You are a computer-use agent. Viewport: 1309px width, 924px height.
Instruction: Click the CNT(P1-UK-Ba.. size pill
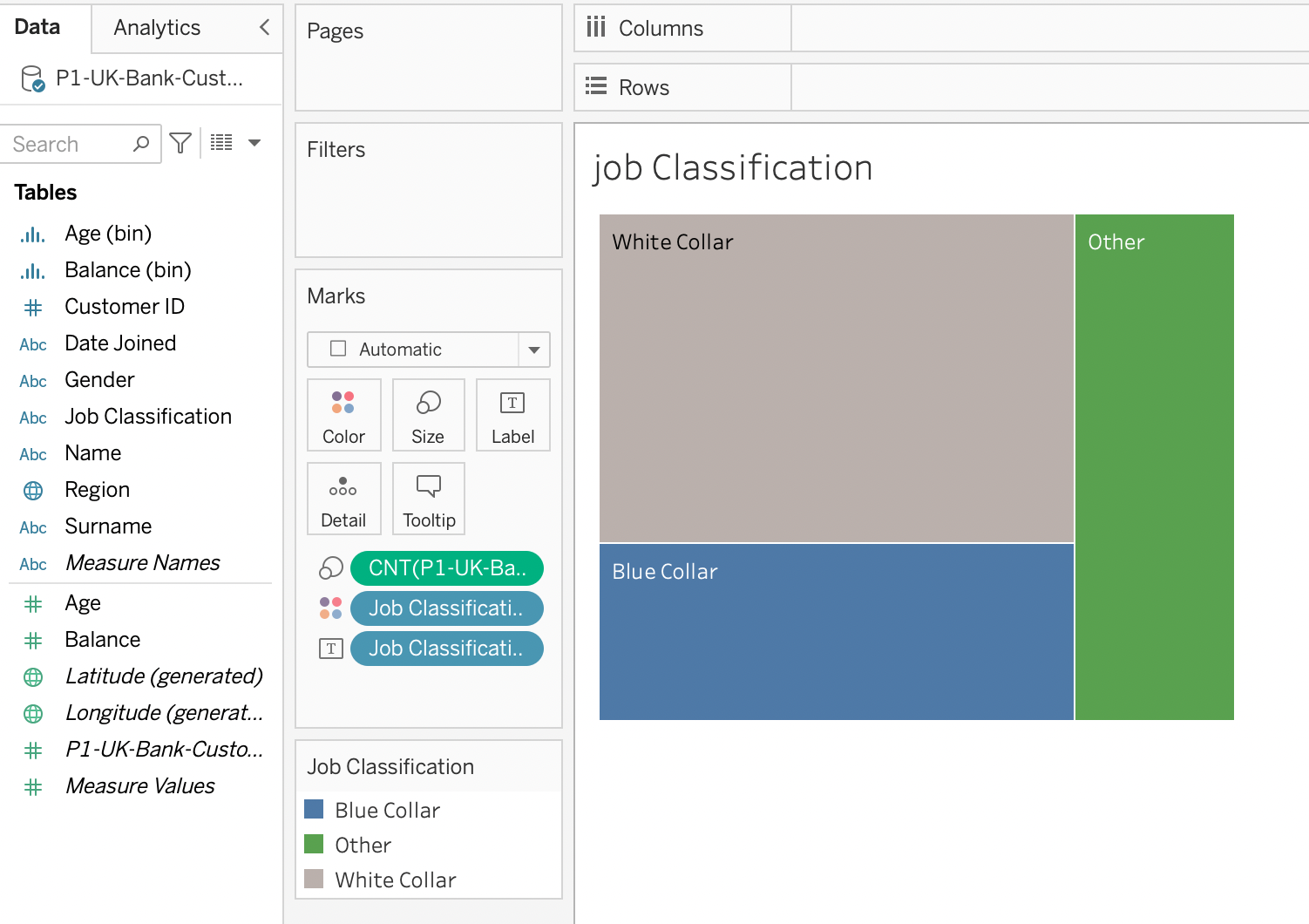coord(446,568)
